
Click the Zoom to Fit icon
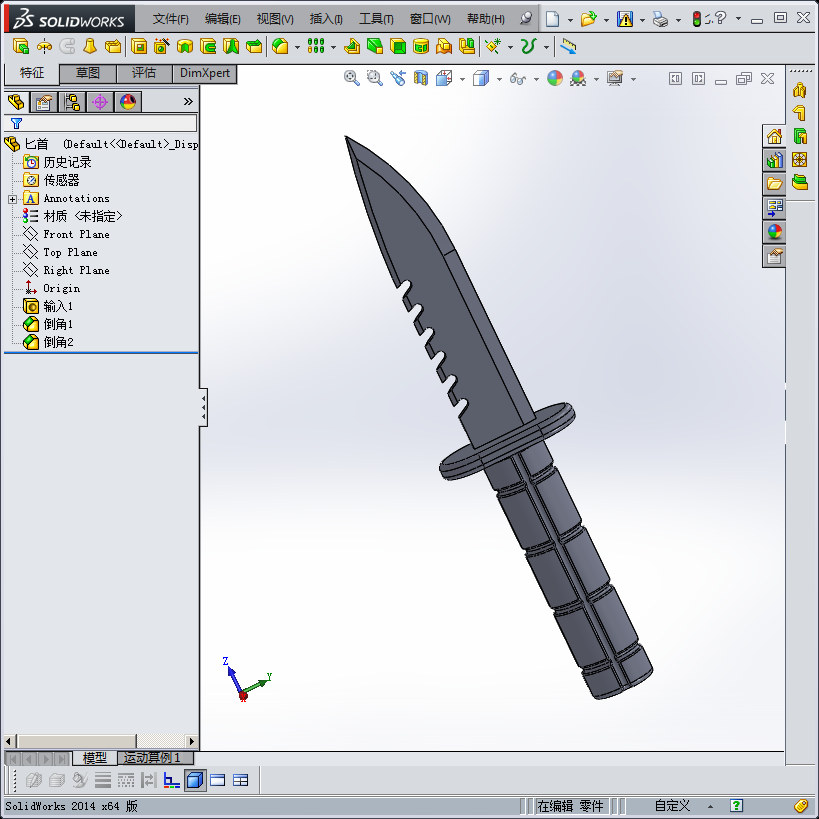352,78
